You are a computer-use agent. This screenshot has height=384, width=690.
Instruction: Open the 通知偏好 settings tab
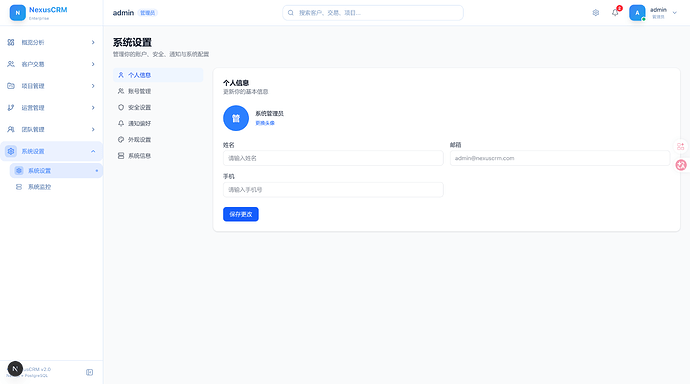pyautogui.click(x=158, y=124)
